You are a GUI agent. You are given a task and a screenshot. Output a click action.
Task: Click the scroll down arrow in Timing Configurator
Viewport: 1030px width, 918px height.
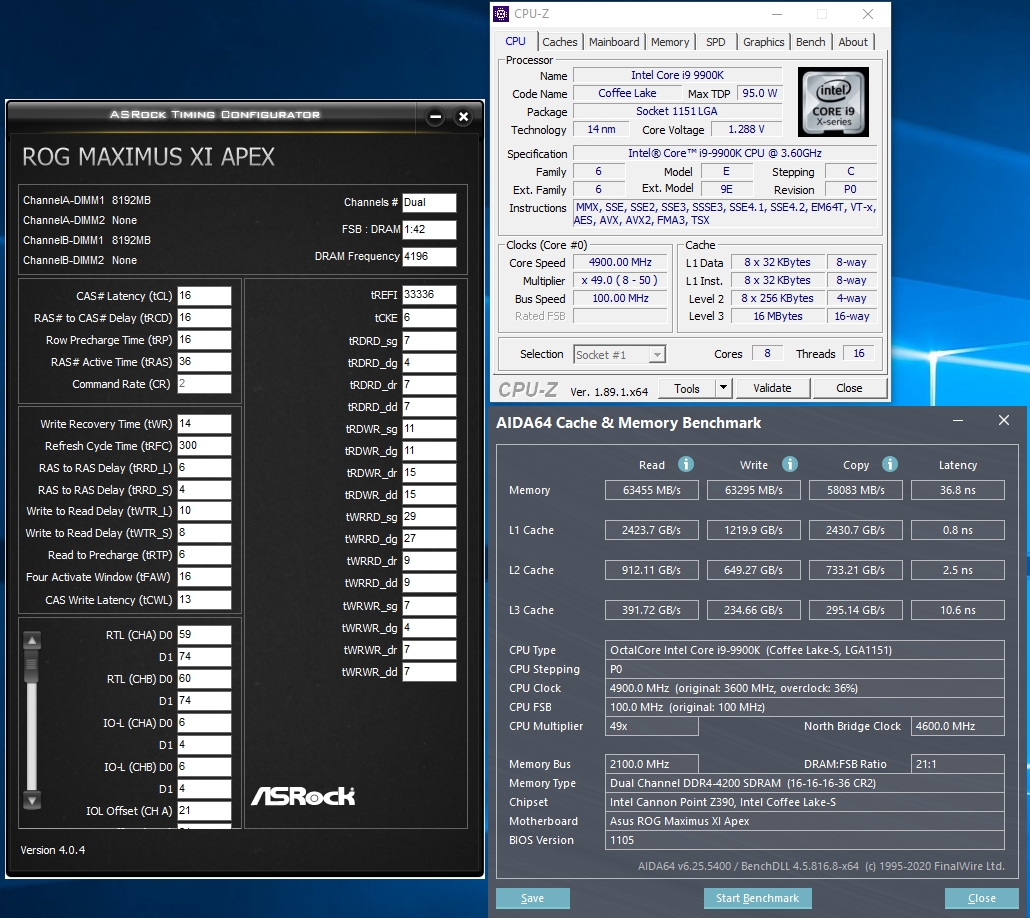pyautogui.click(x=32, y=800)
